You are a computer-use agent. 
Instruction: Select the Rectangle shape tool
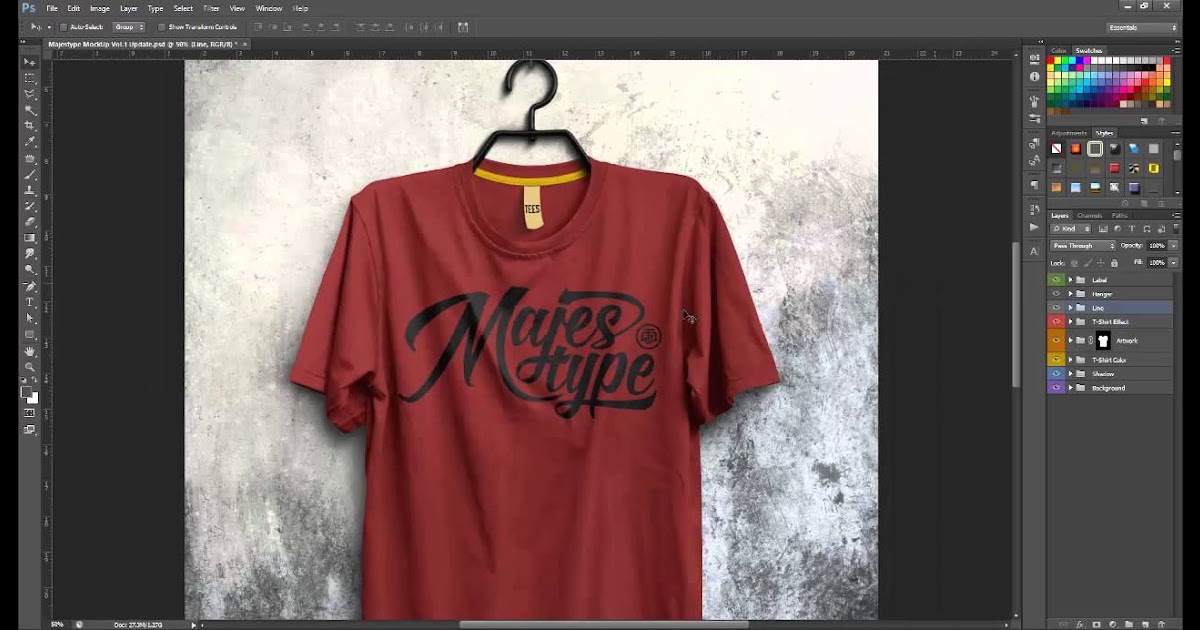30,334
